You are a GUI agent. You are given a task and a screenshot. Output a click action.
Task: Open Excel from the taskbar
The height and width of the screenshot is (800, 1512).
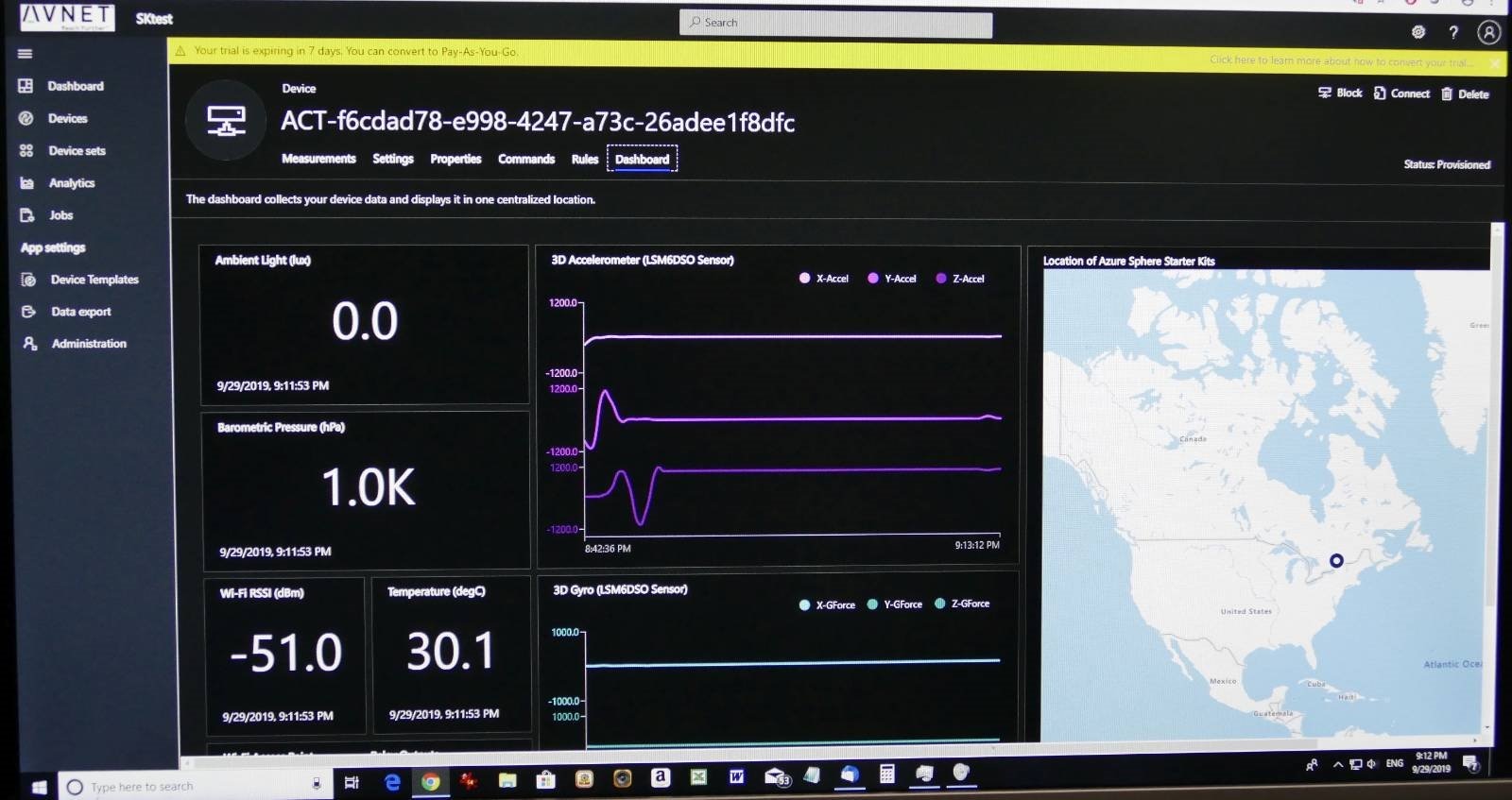coord(698,777)
